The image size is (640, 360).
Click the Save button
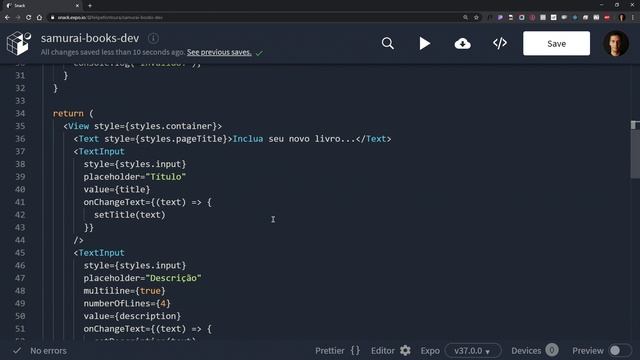(x=556, y=43)
